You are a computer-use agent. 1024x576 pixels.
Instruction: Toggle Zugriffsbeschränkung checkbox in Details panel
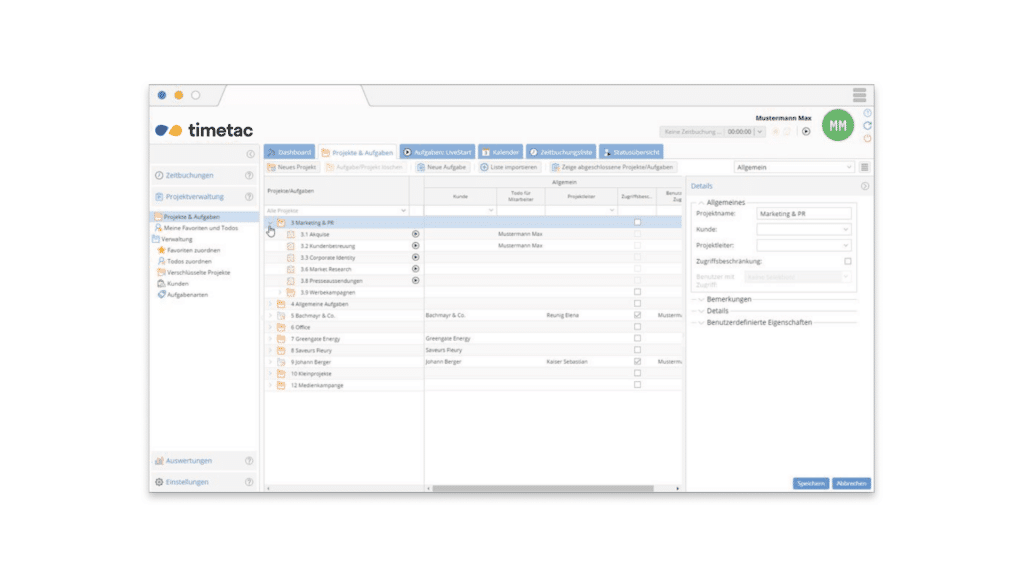(848, 261)
